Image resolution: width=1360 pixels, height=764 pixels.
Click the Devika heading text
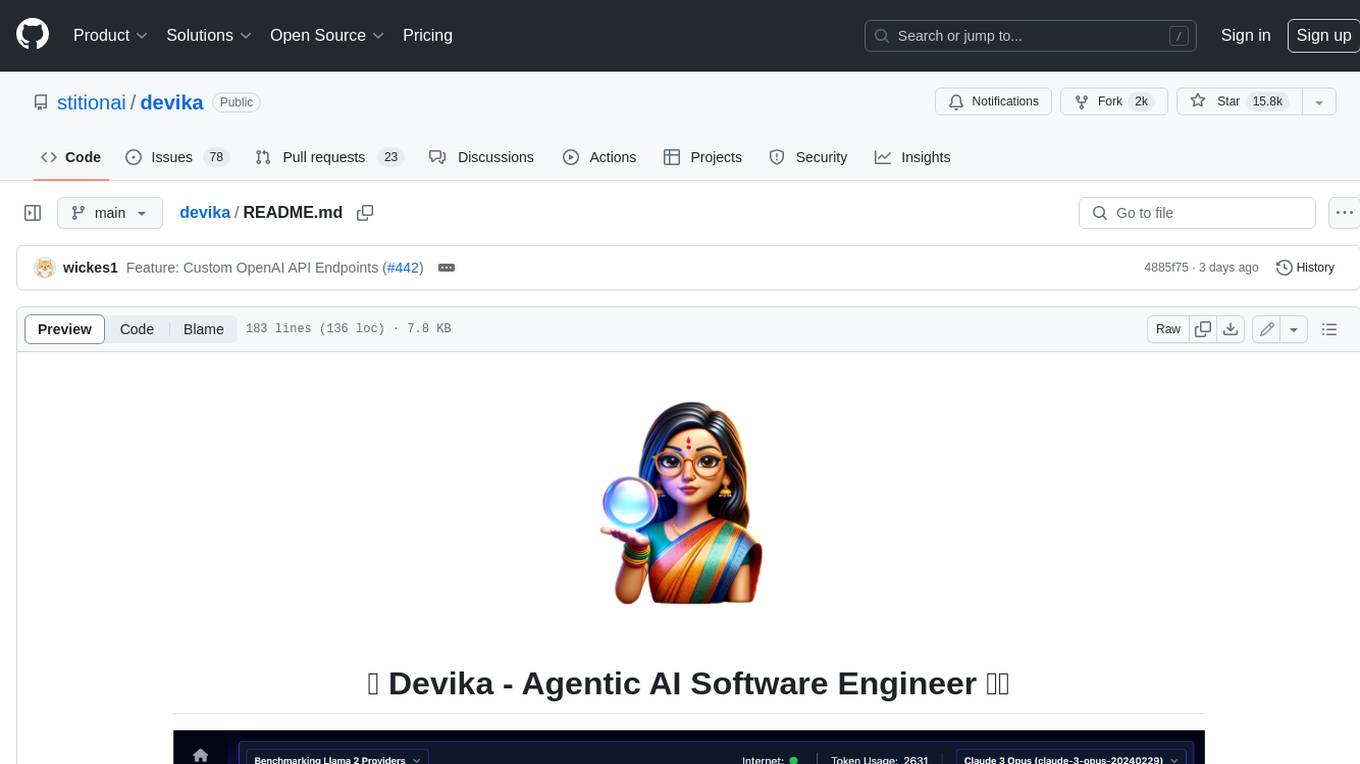pyautogui.click(x=688, y=683)
